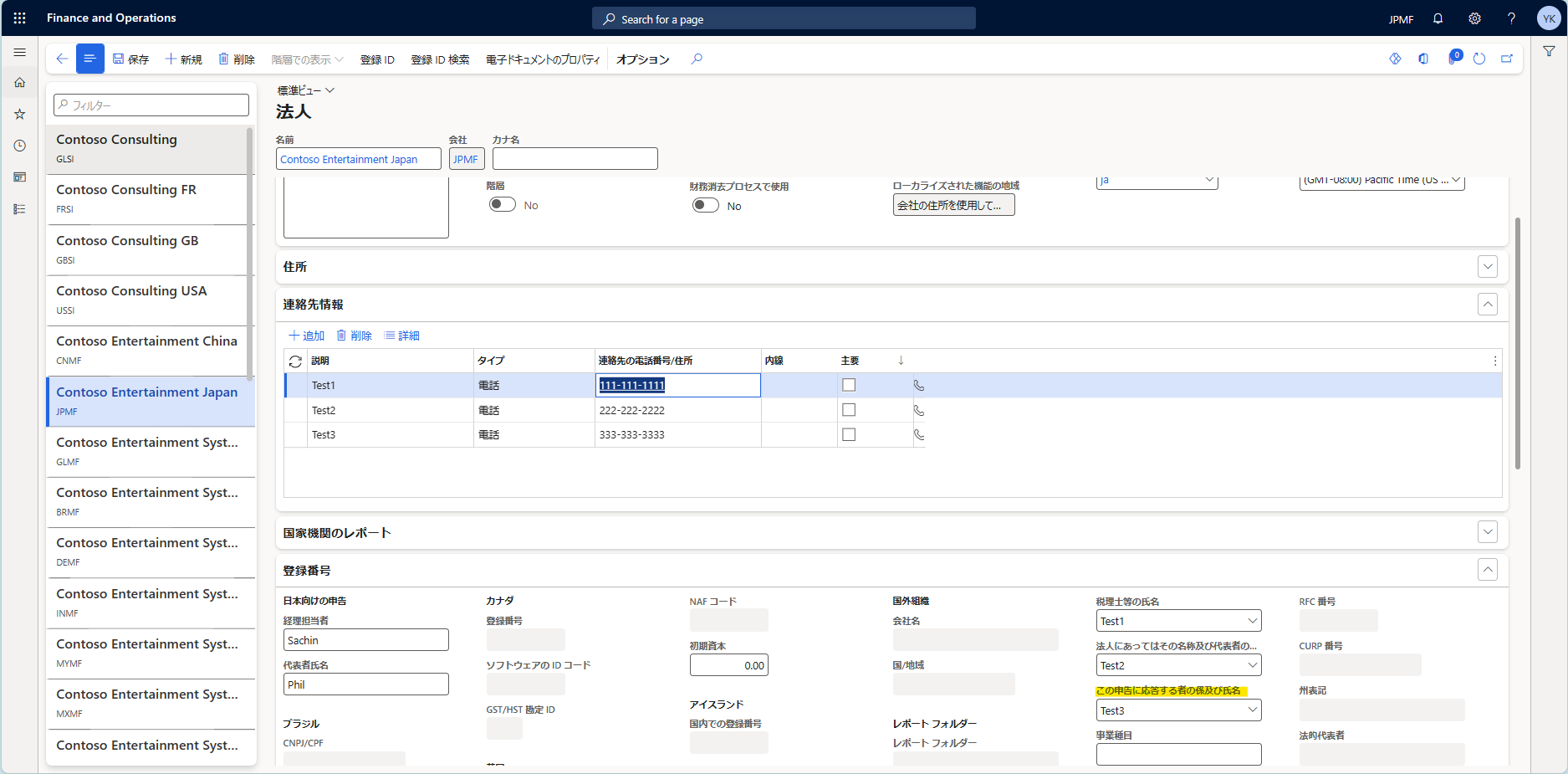Click the フィルター search box
The height and width of the screenshot is (774, 1568).
pyautogui.click(x=151, y=105)
